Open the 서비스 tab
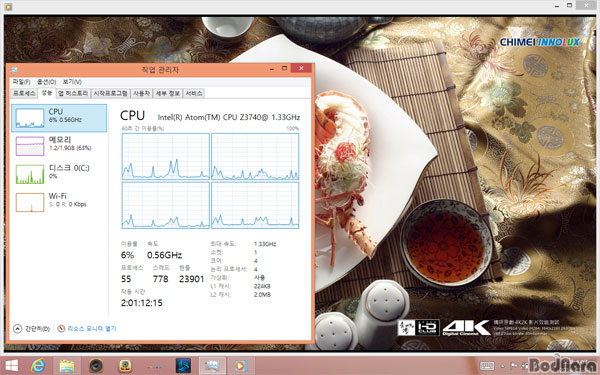The image size is (600, 375). (x=194, y=93)
